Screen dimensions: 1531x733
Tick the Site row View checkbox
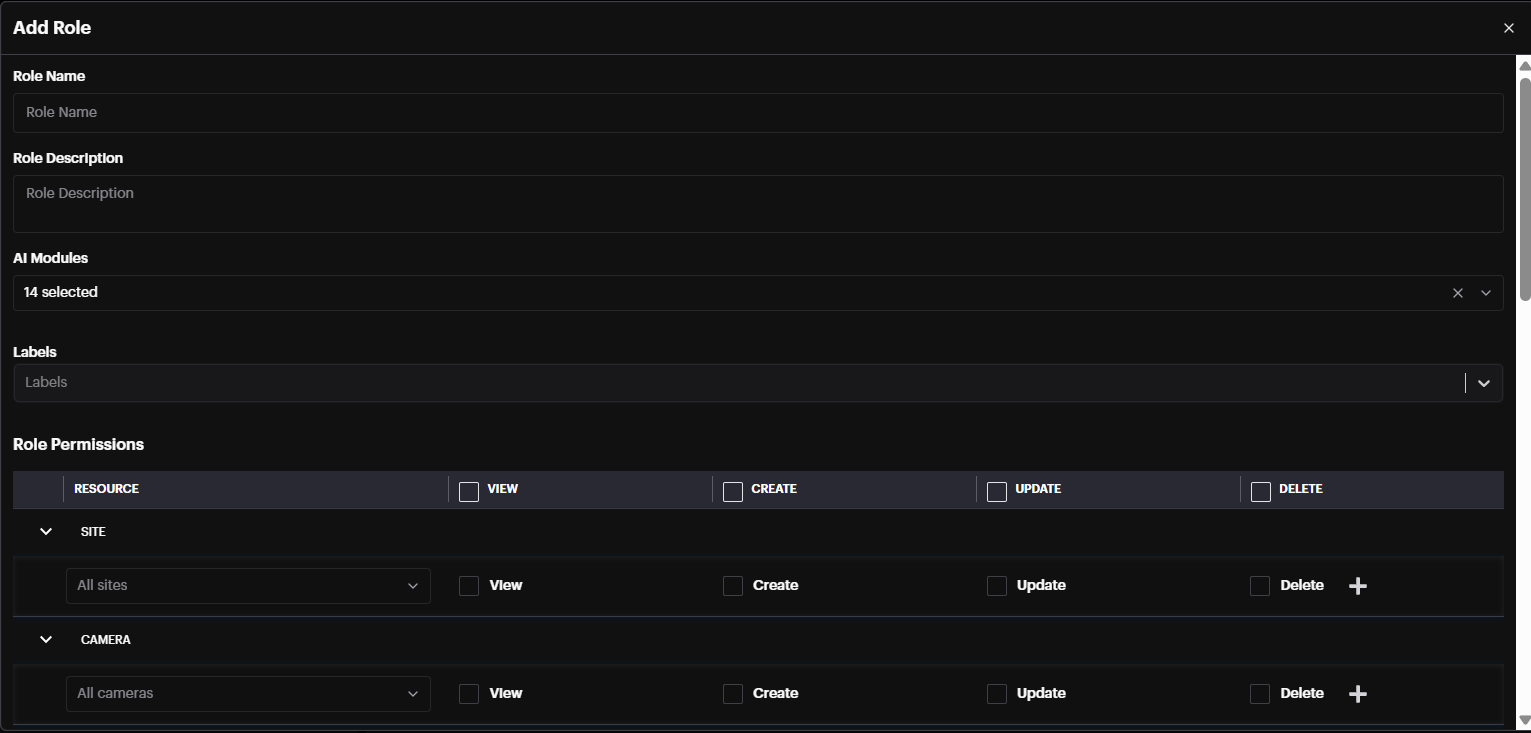point(468,586)
